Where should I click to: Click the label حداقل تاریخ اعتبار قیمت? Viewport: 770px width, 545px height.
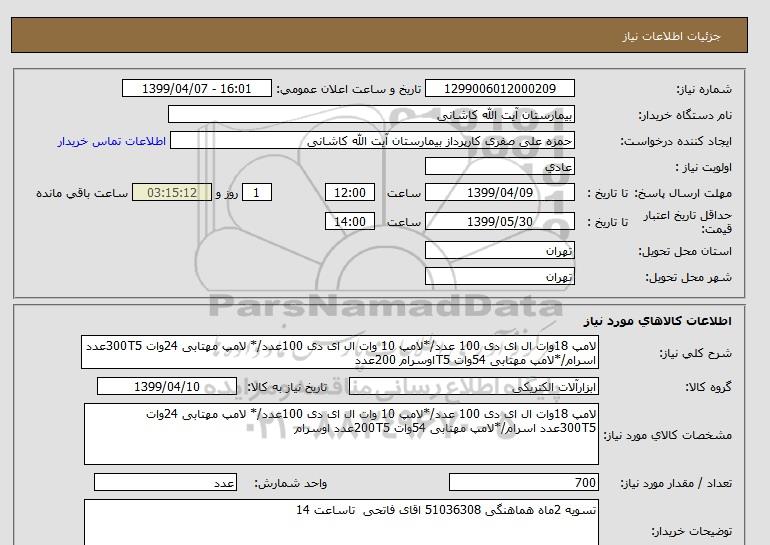point(688,222)
